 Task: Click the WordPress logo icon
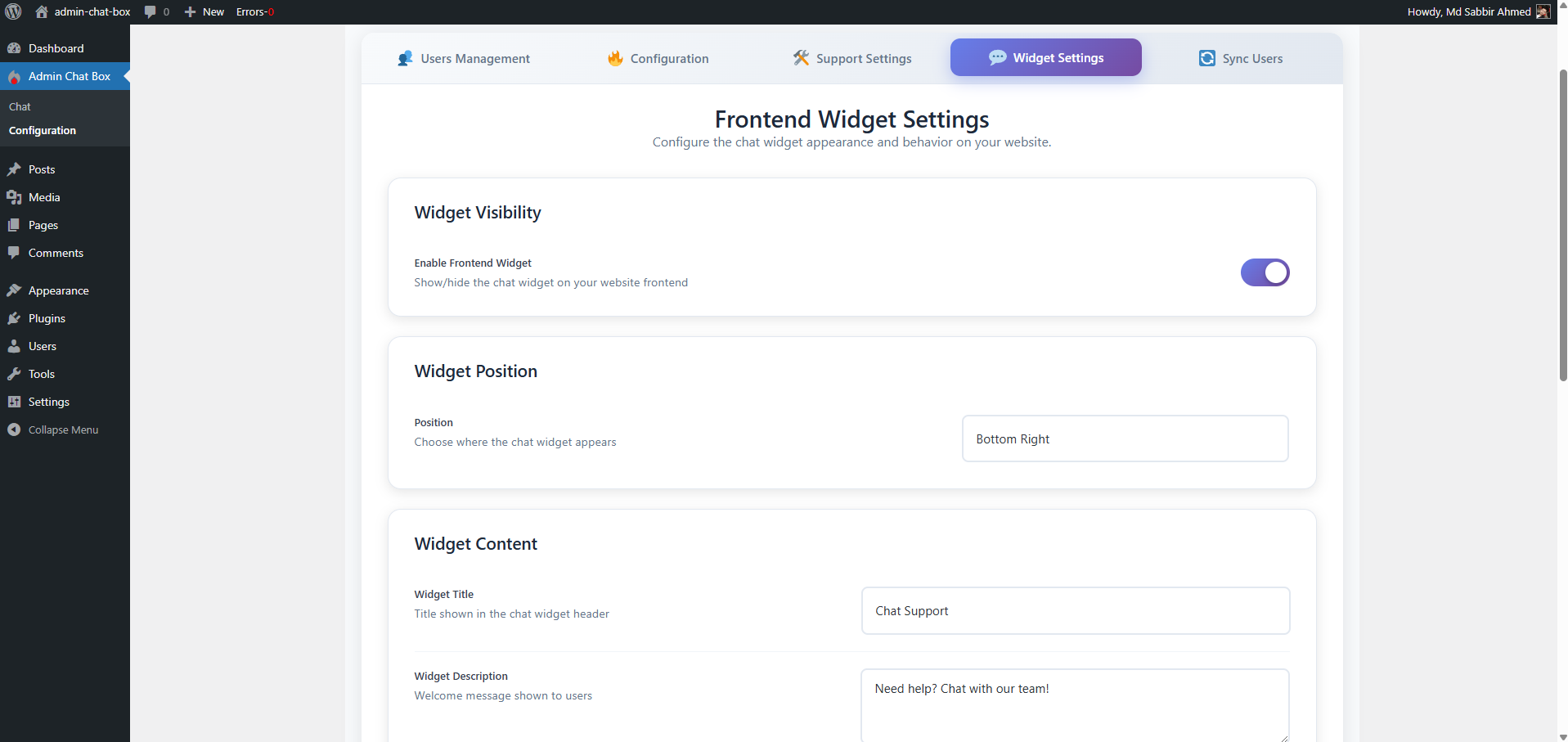13,11
